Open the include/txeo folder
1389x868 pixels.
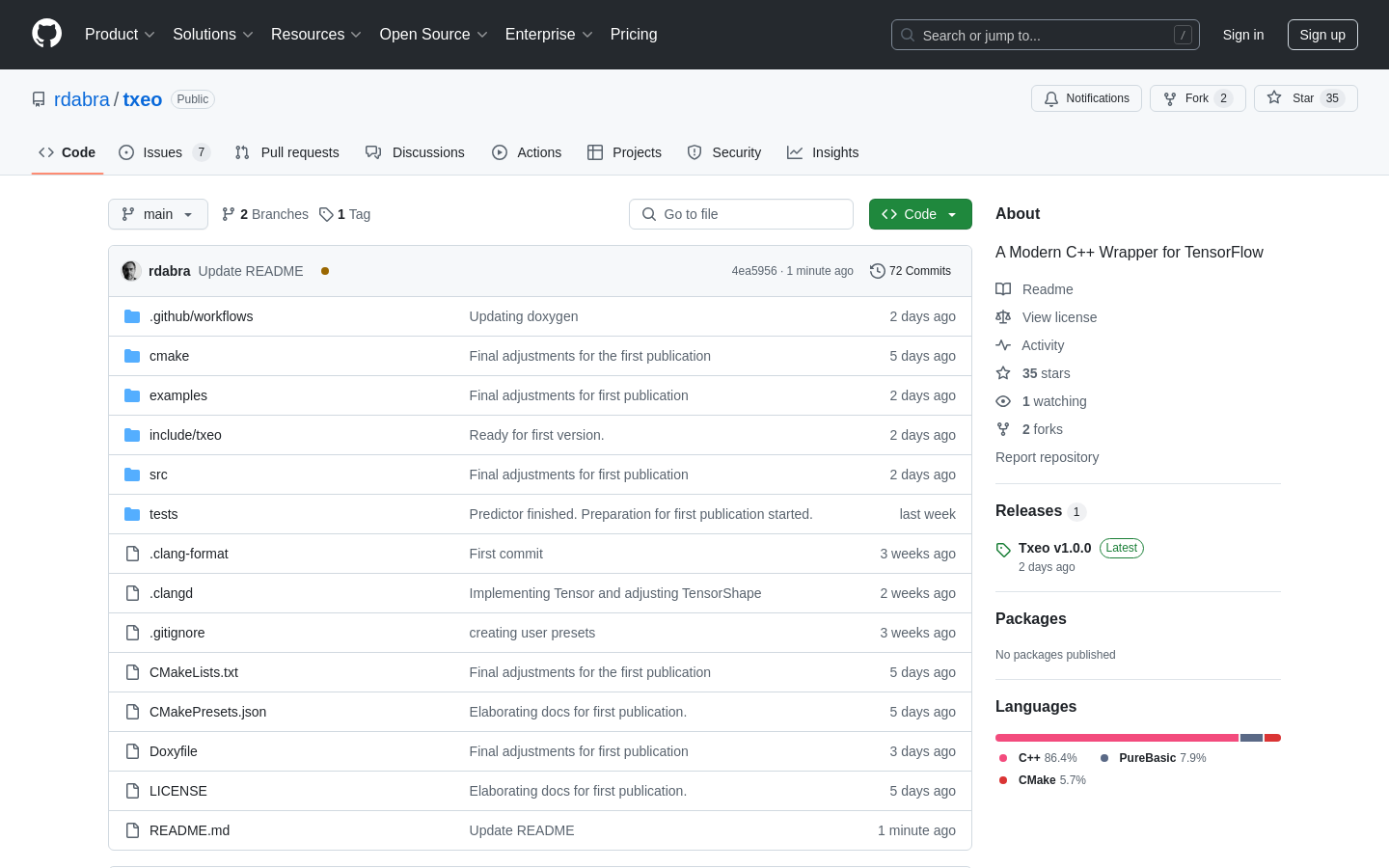point(185,435)
